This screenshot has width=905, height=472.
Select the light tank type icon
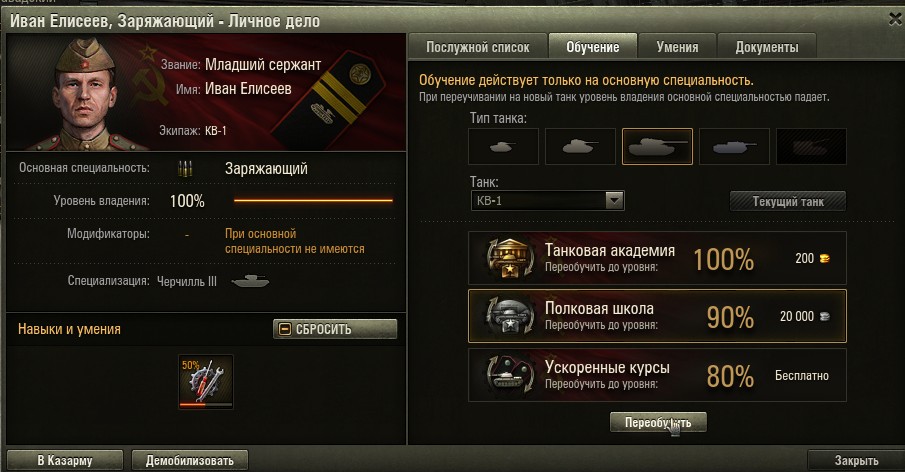point(503,147)
